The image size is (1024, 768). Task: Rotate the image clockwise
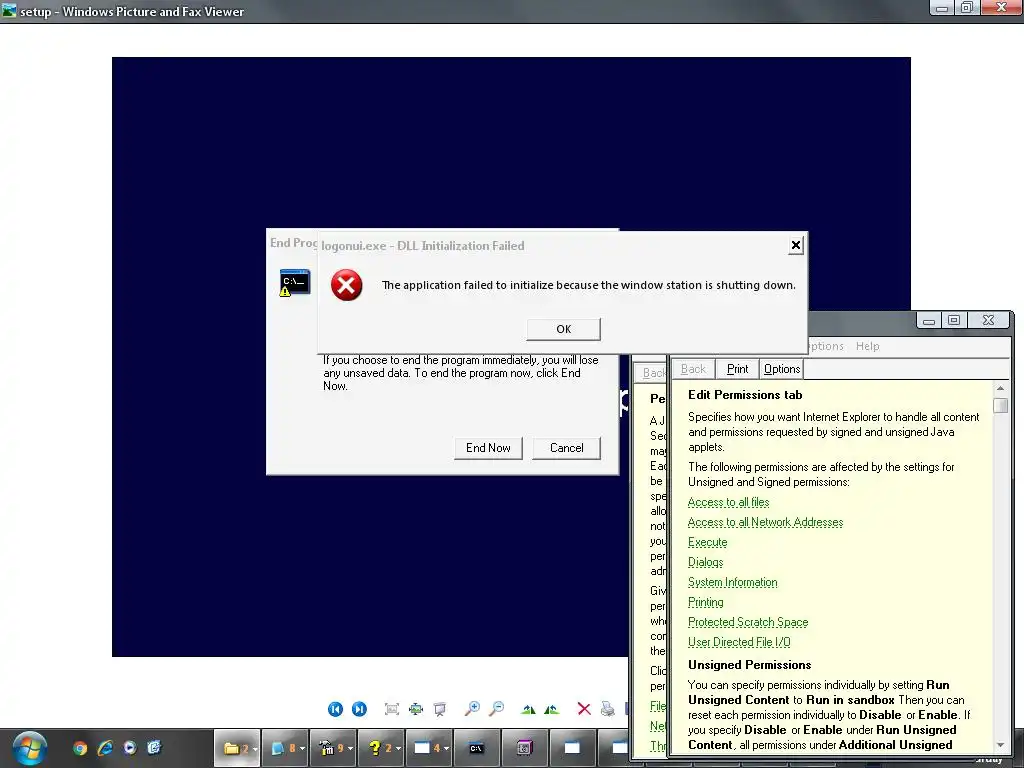point(528,709)
